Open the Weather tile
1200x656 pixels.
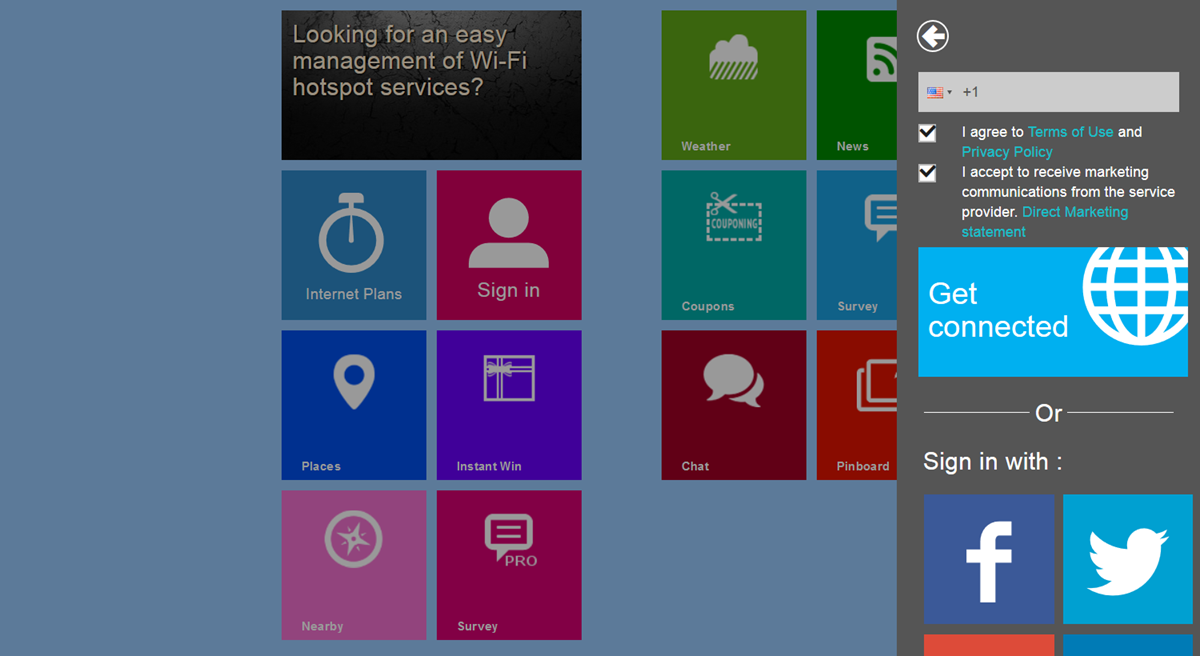pyautogui.click(x=733, y=85)
